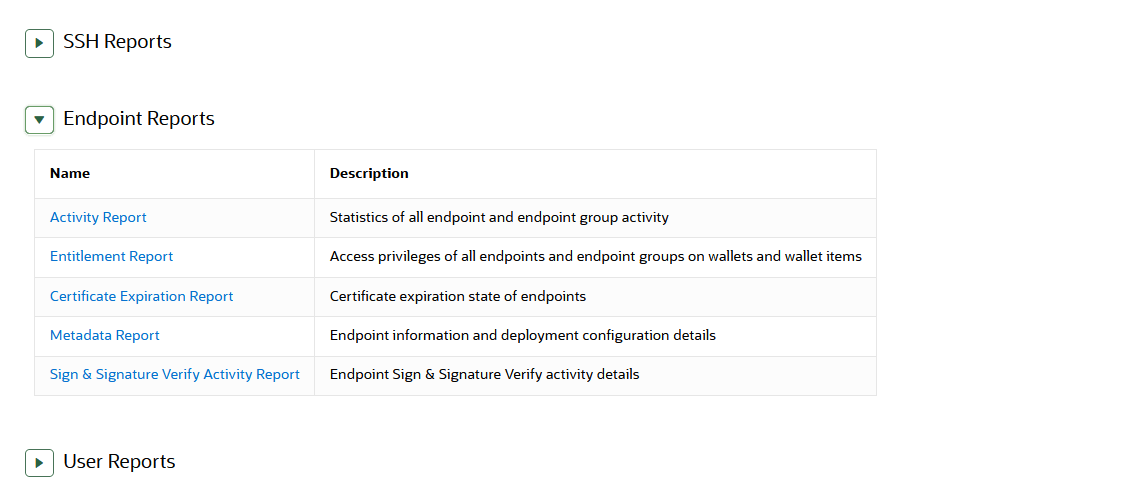This screenshot has width=1130, height=502.
Task: Expand the User Reports section arrow
Action: coord(39,463)
